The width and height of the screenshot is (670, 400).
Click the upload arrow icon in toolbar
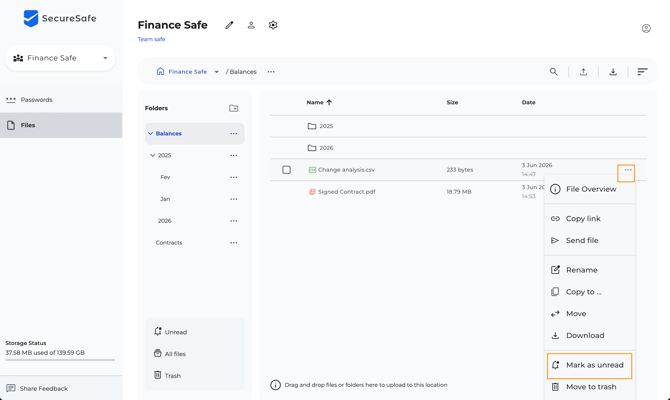(583, 72)
